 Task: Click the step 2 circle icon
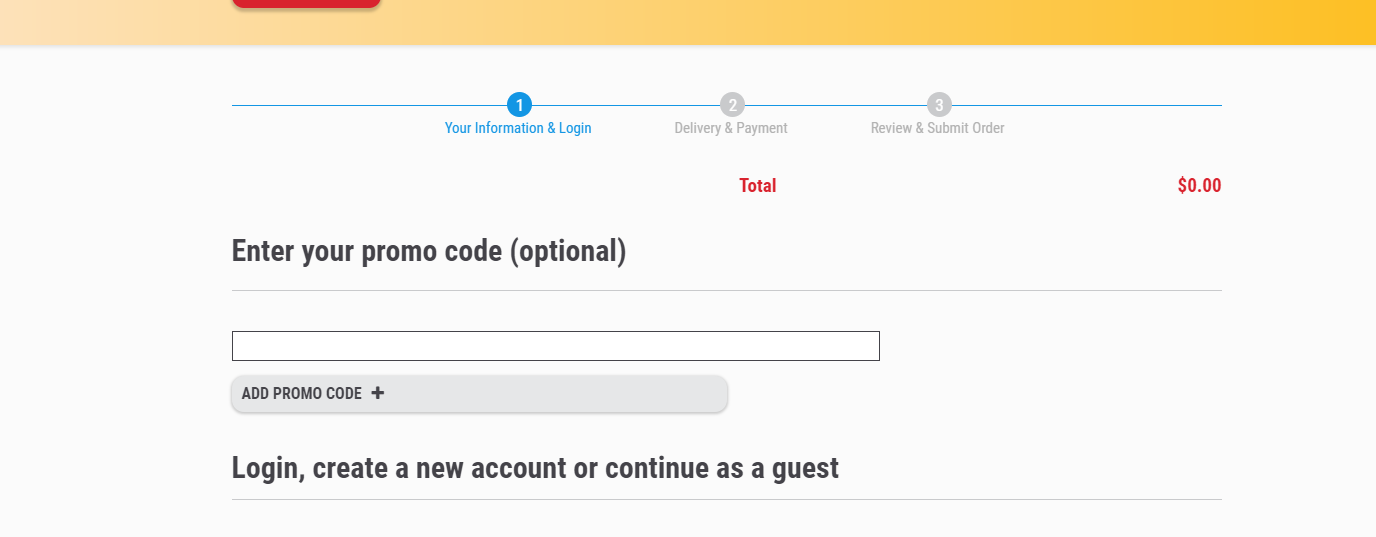pyautogui.click(x=732, y=105)
